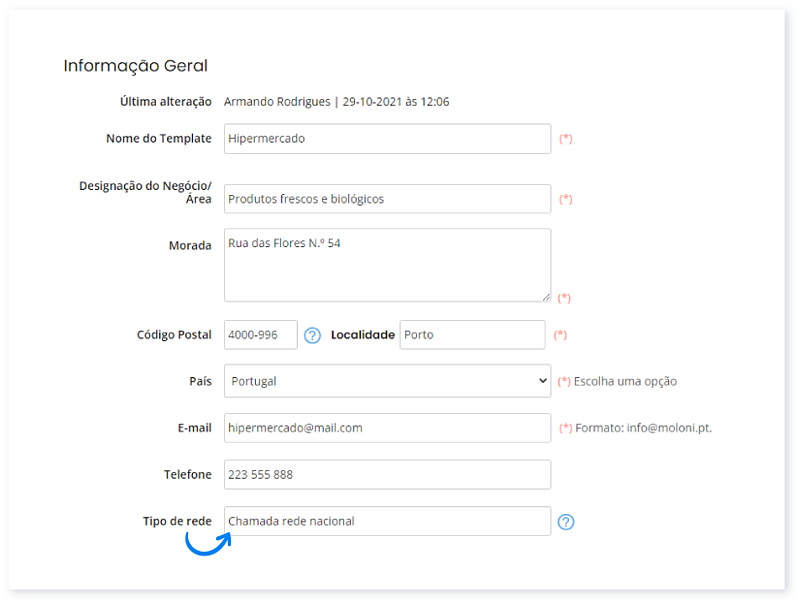Click the blue curved arrow annotation

click(208, 544)
